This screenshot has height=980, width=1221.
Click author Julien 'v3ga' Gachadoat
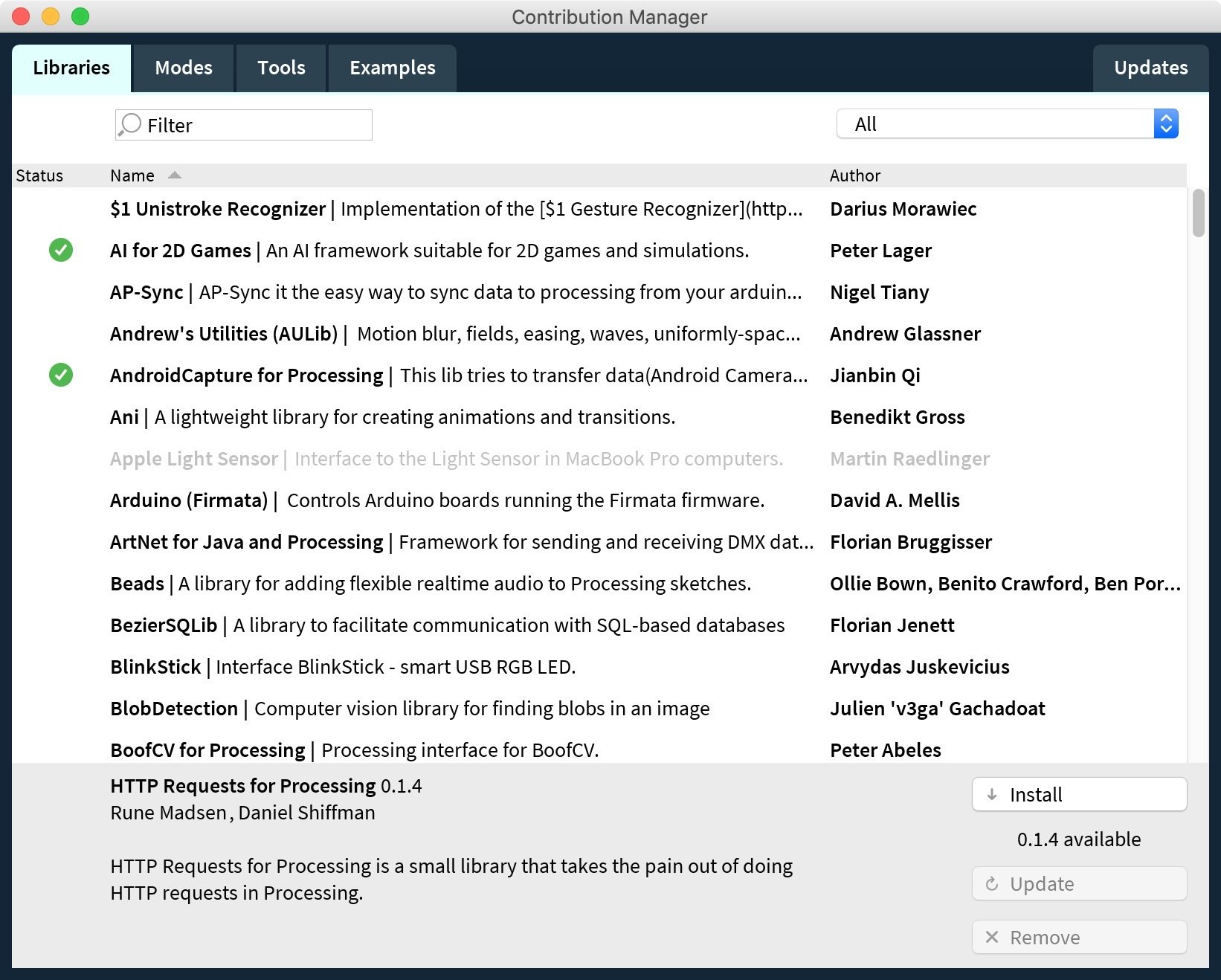click(x=938, y=709)
